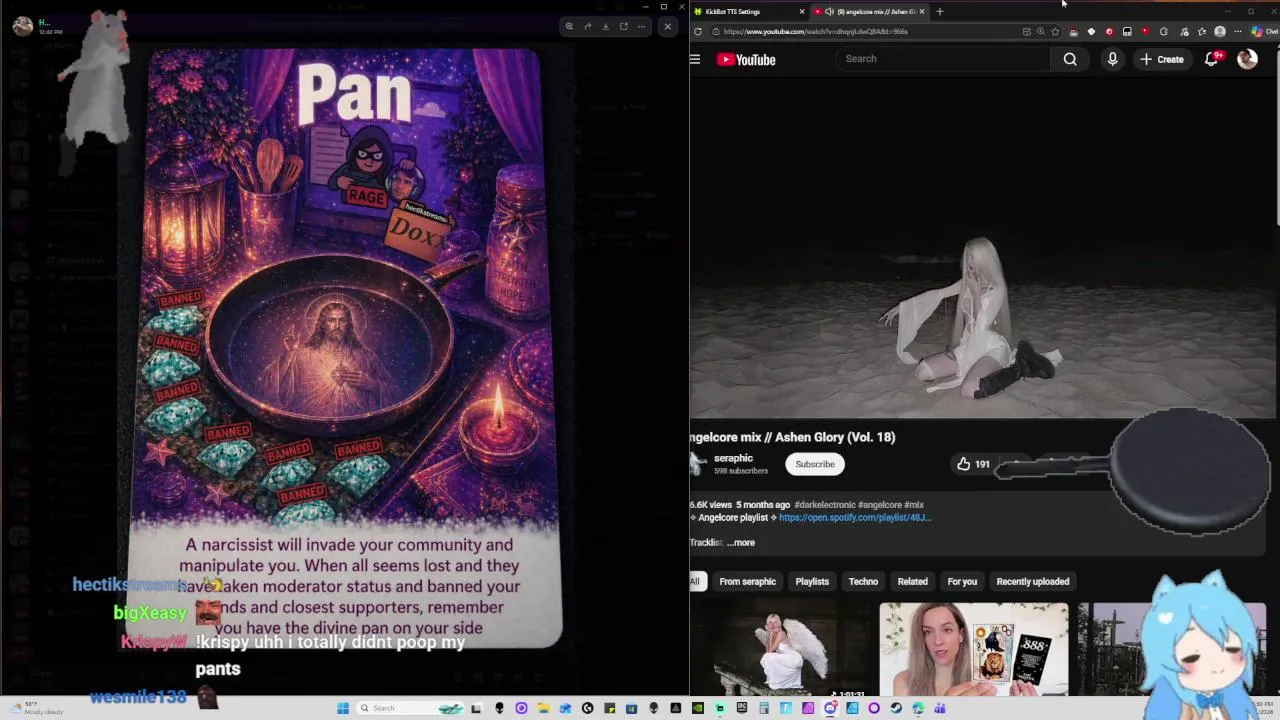Click the Windows taskbar Search box
Screen dimensions: 1280x720
(x=411, y=708)
